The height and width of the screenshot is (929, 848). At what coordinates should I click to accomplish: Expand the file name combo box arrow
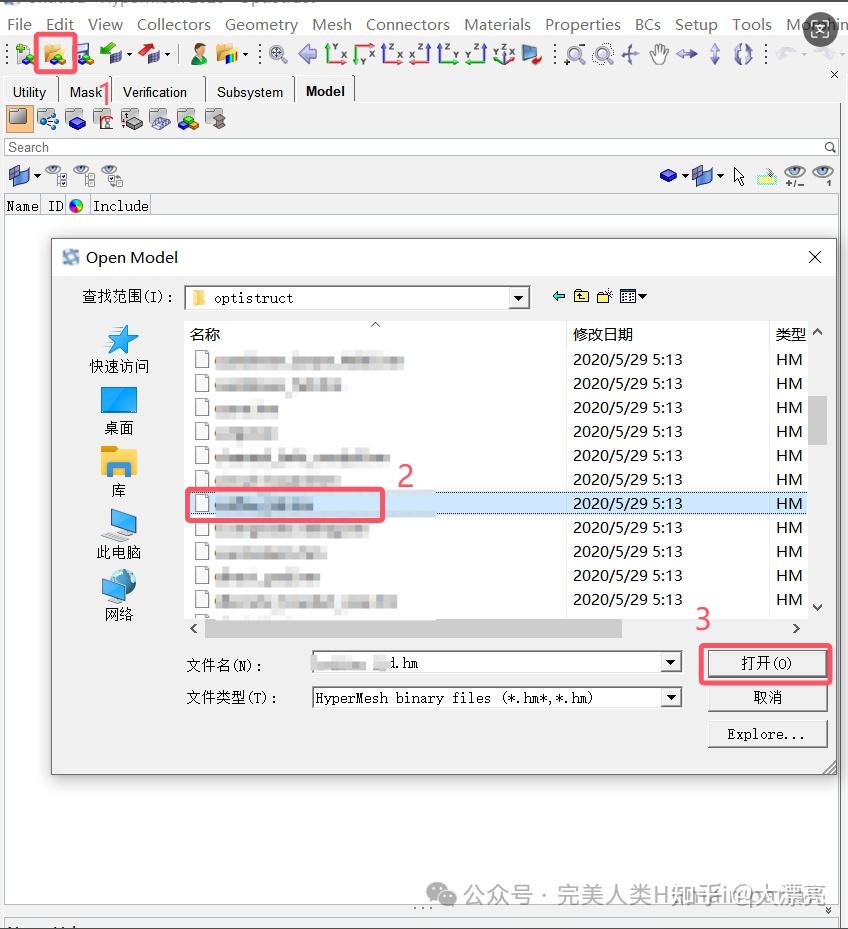pos(671,662)
